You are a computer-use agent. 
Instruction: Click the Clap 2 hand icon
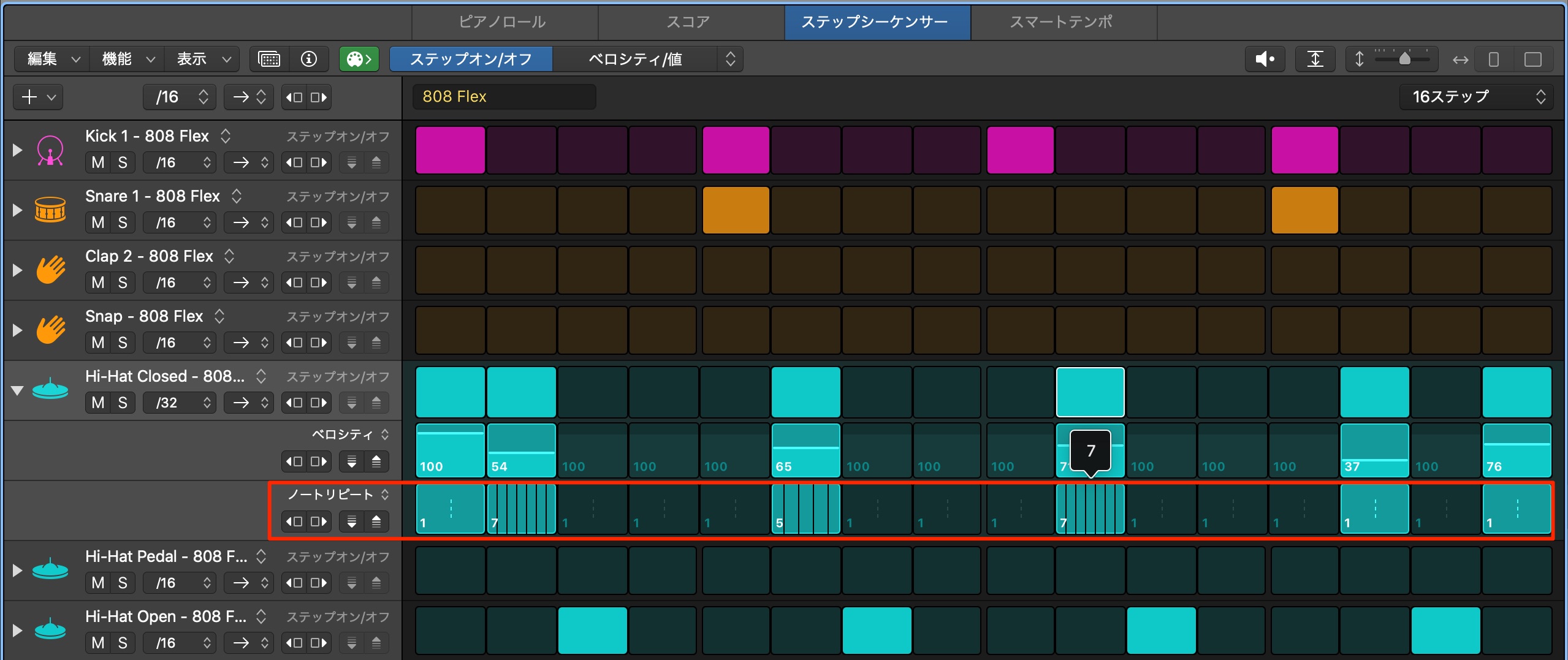click(50, 270)
